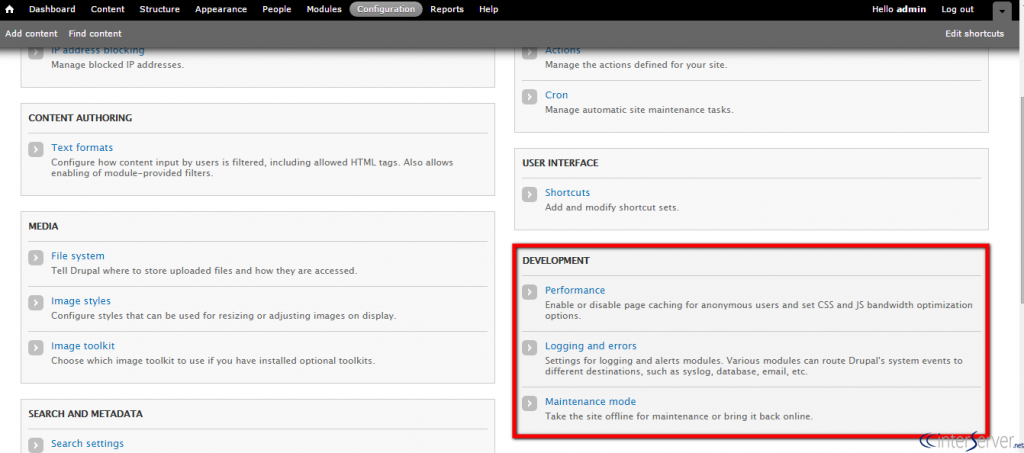The width and height of the screenshot is (1024, 453).
Task: Click Edit shortcuts link
Action: [x=974, y=33]
